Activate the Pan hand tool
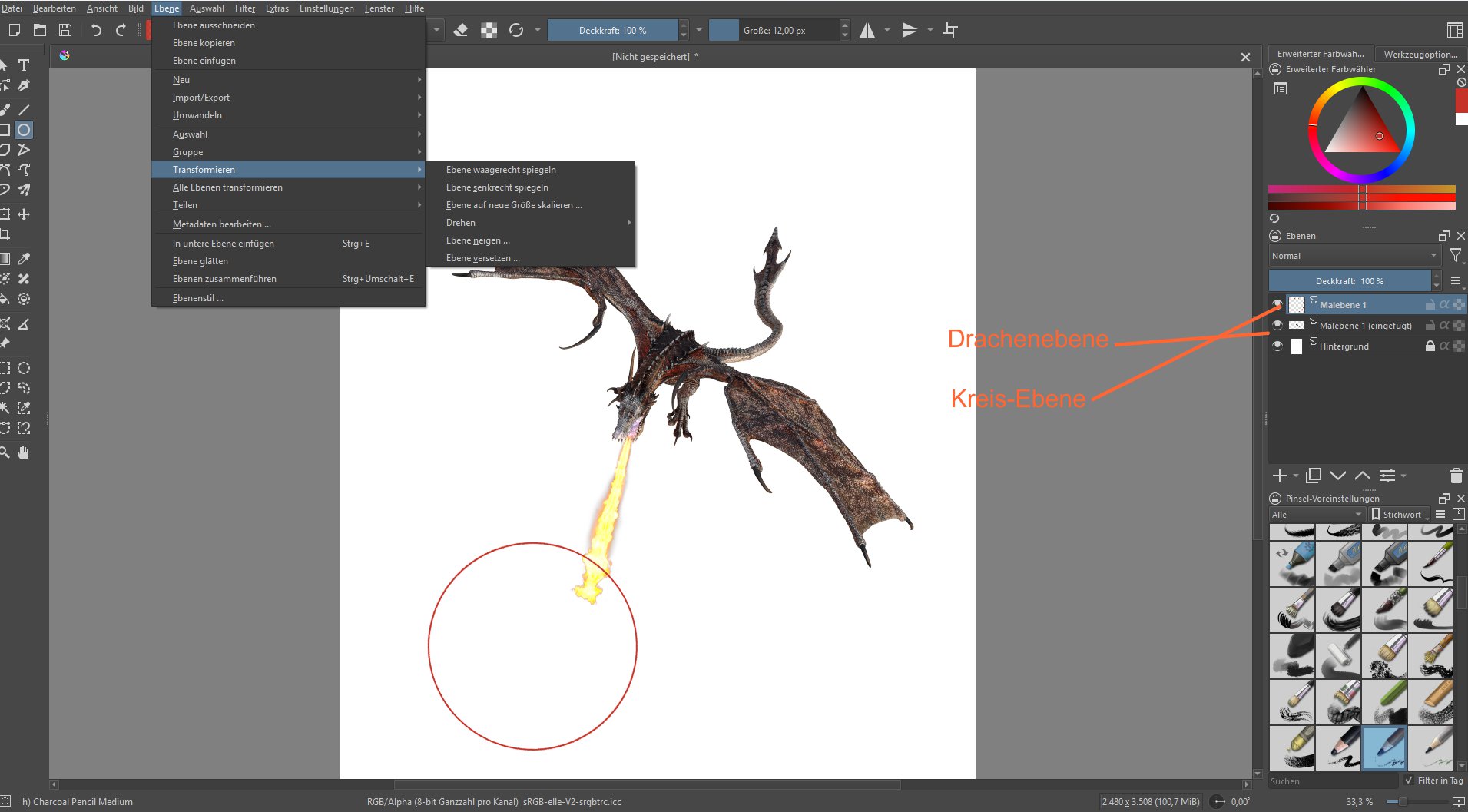Viewport: 1468px width, 812px height. coord(24,452)
